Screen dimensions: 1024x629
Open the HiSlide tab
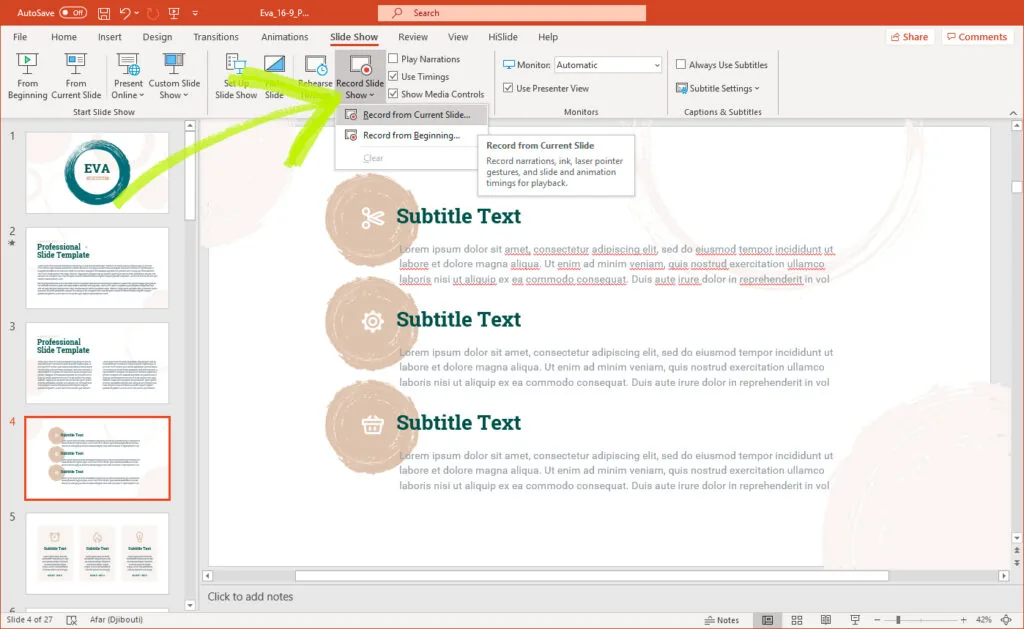coord(503,37)
